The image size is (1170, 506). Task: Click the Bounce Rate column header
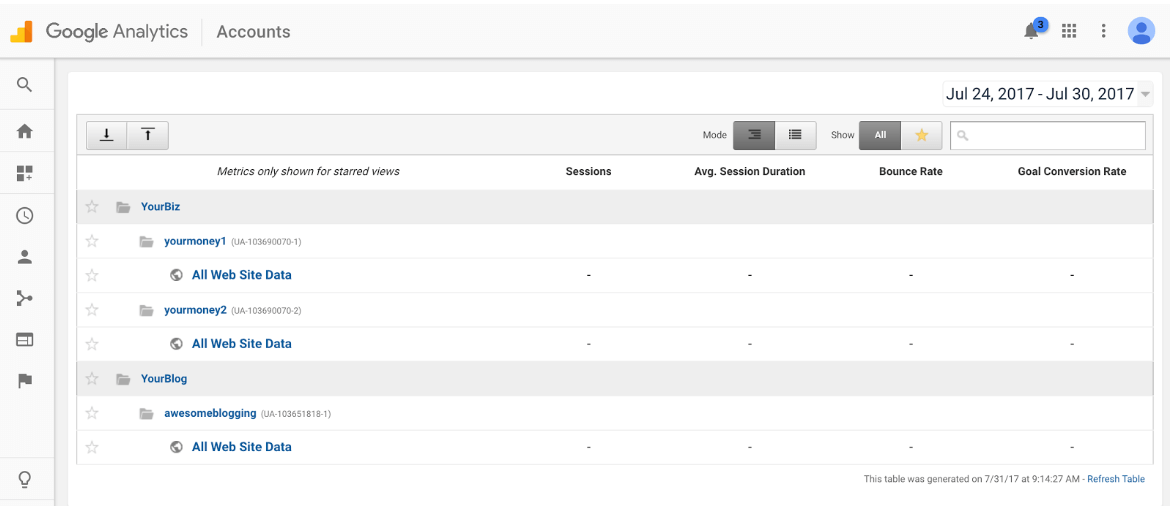(910, 172)
